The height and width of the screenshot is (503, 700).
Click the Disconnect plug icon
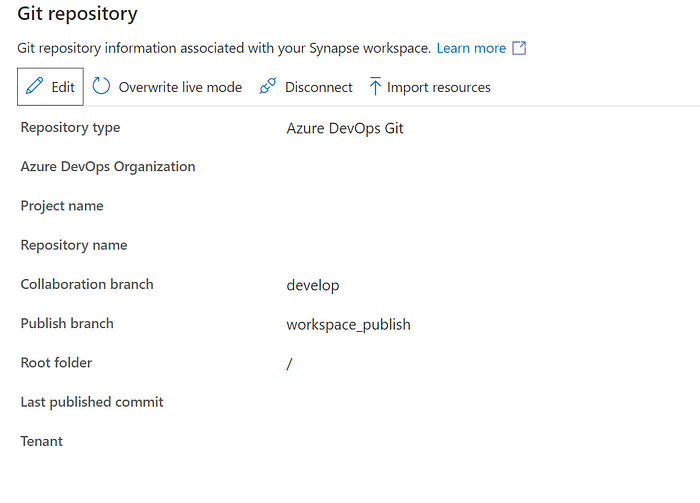pos(268,86)
